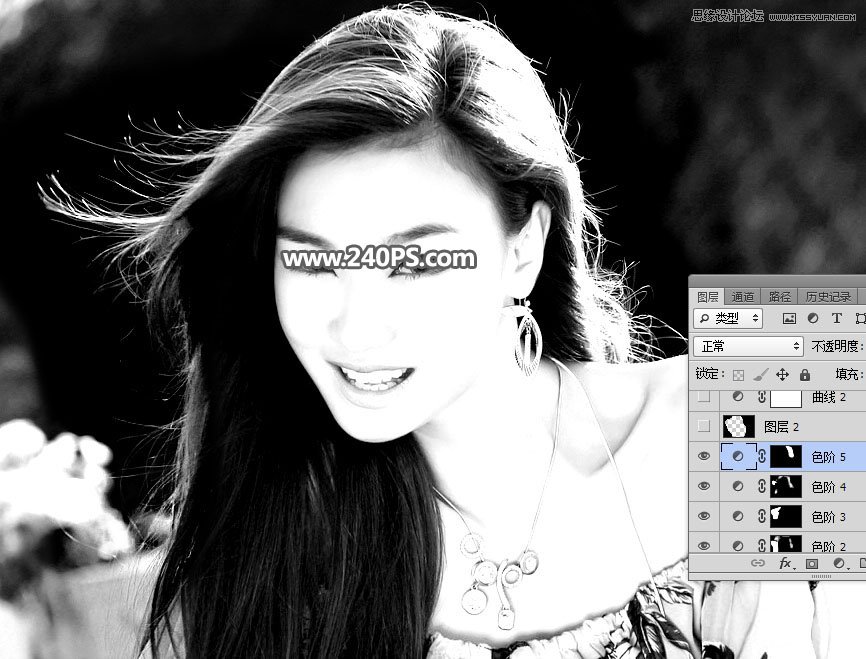Unlink mask on 色阶 3 layer

(762, 516)
